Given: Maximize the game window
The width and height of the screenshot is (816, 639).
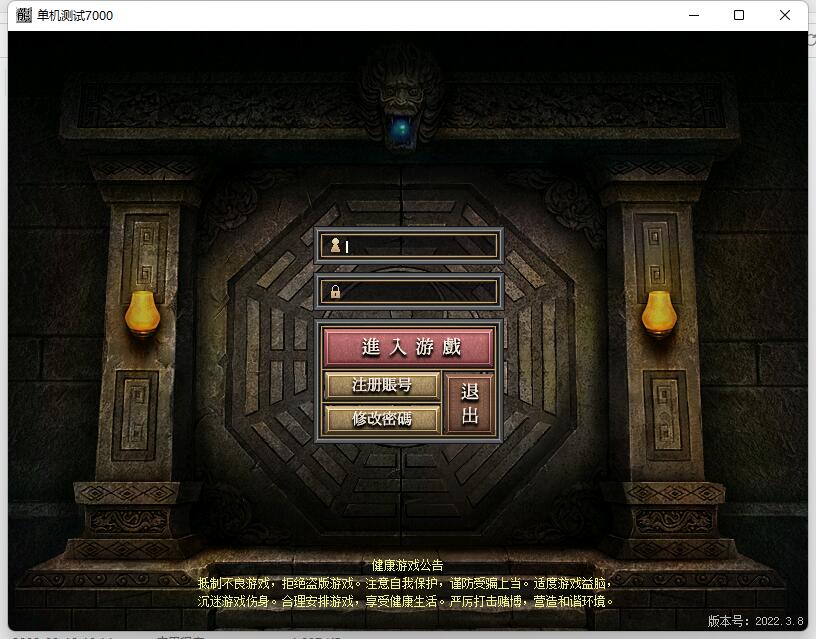Looking at the screenshot, I should [x=739, y=15].
